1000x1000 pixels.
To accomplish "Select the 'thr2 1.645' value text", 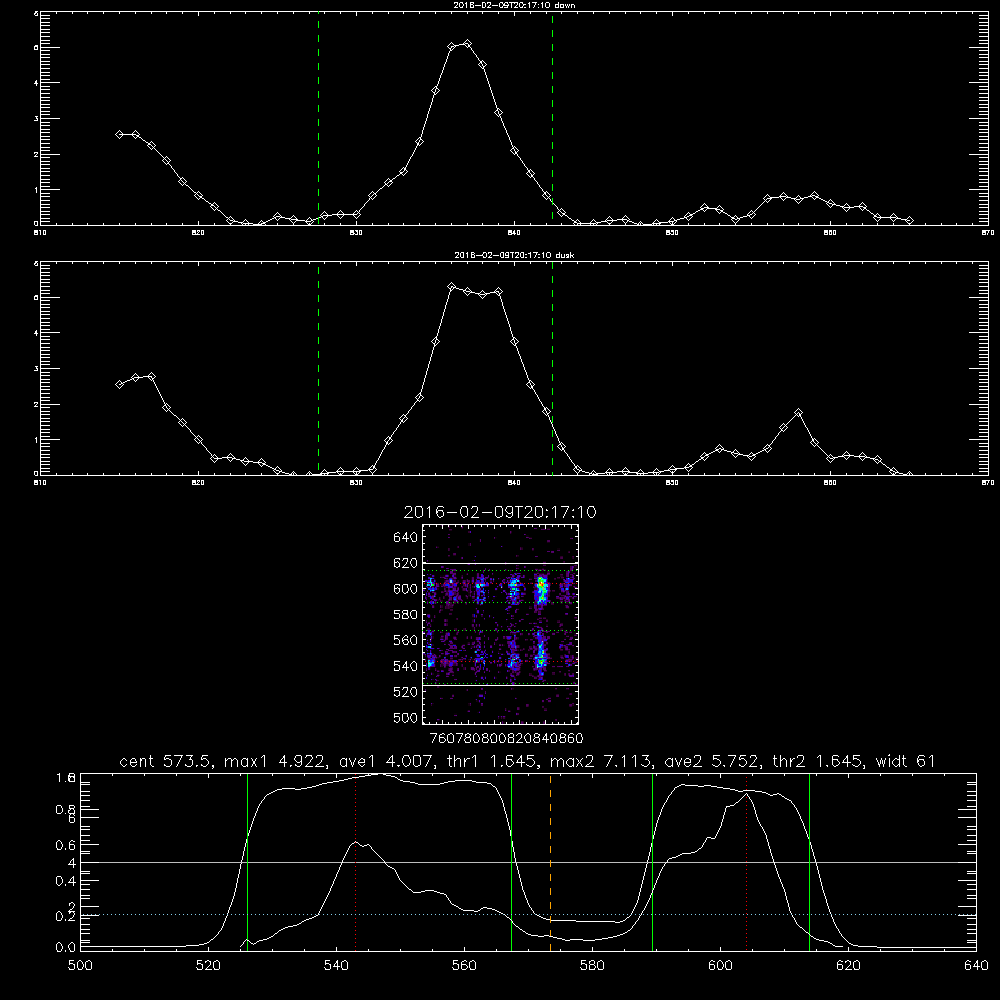I will [x=818, y=761].
